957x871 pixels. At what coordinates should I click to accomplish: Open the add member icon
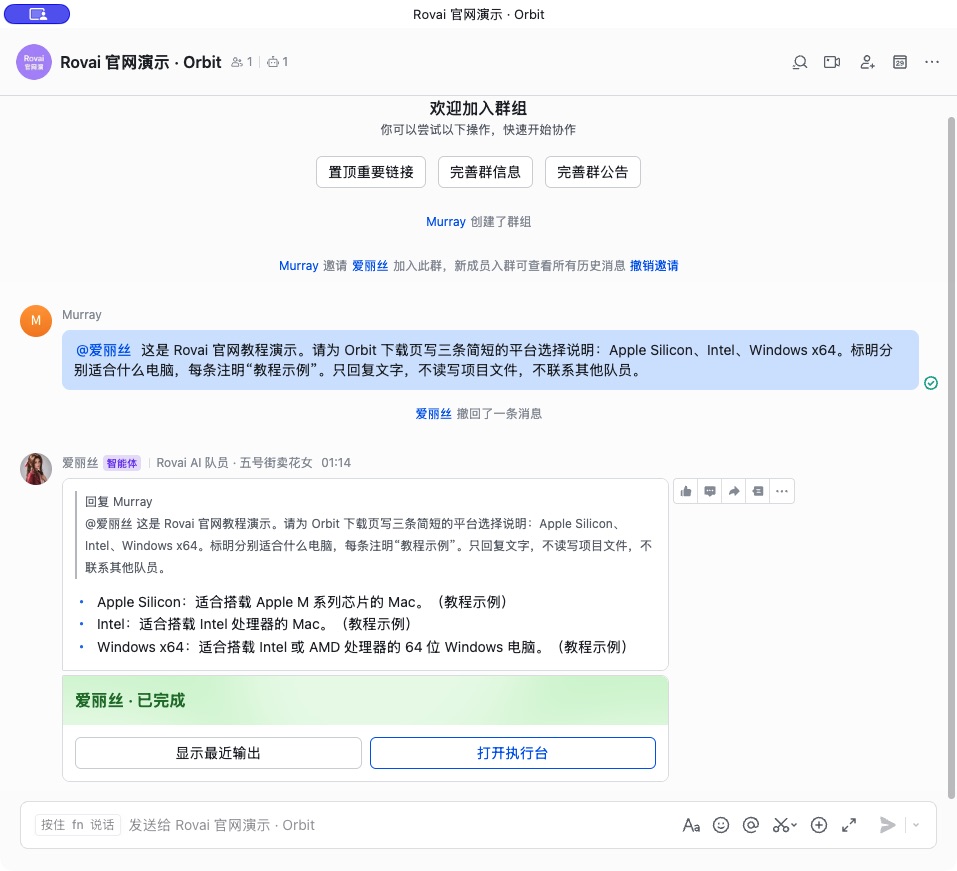point(867,62)
